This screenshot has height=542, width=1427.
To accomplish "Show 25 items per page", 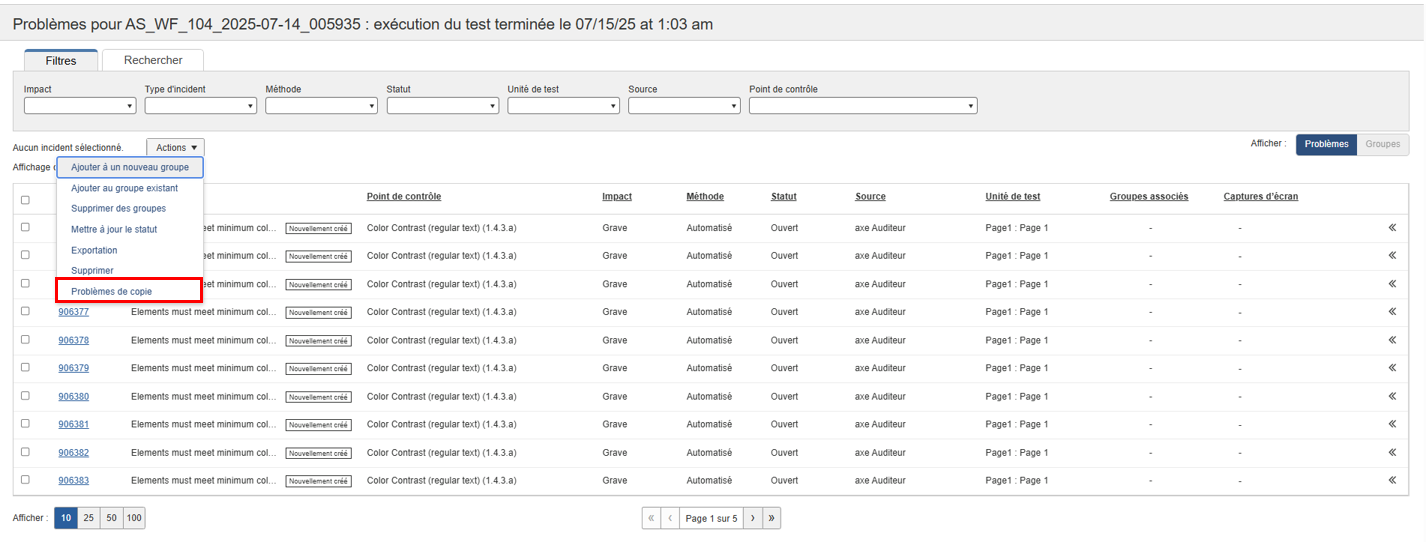I will (x=89, y=518).
